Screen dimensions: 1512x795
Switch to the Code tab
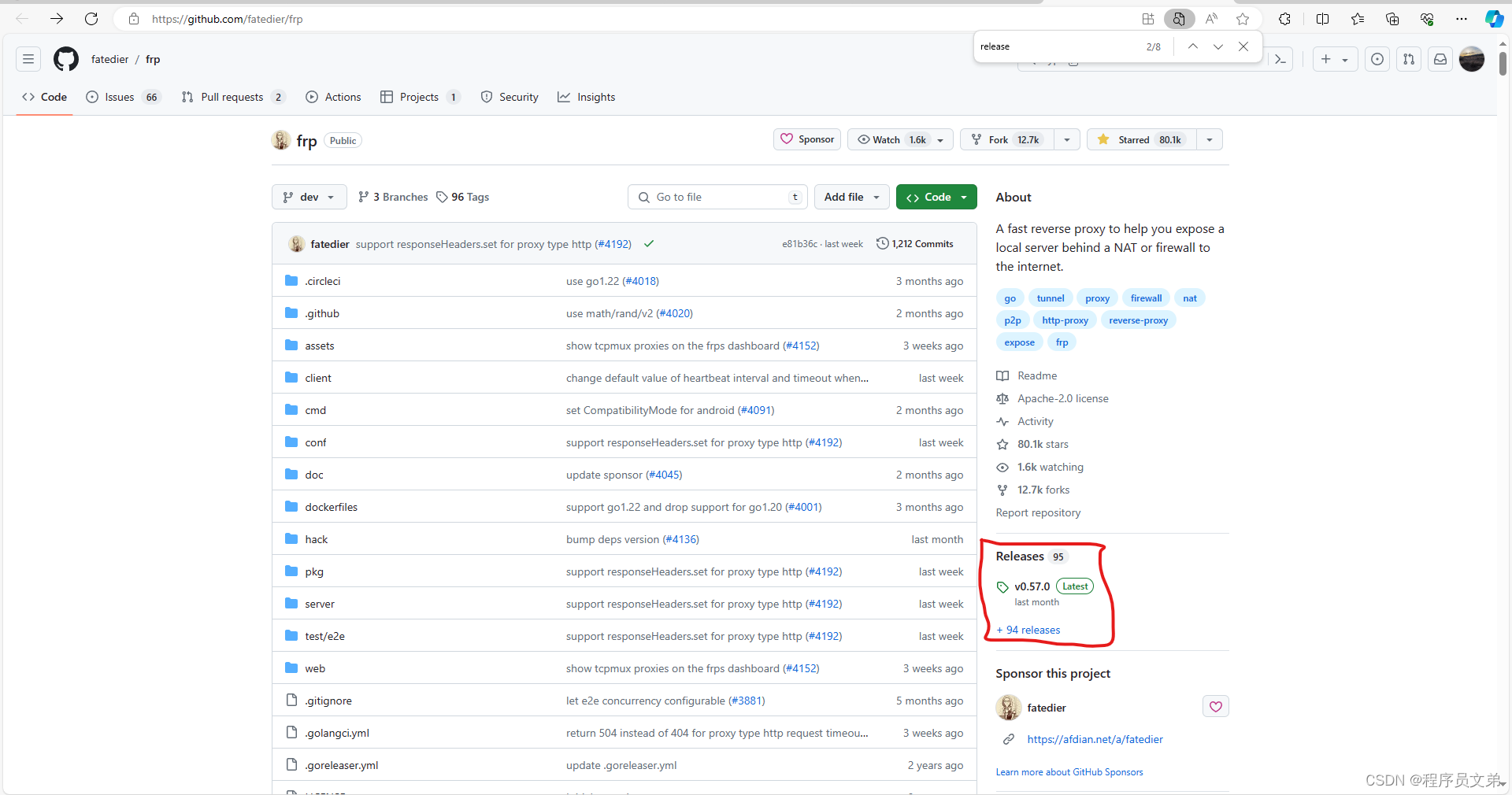coord(45,97)
